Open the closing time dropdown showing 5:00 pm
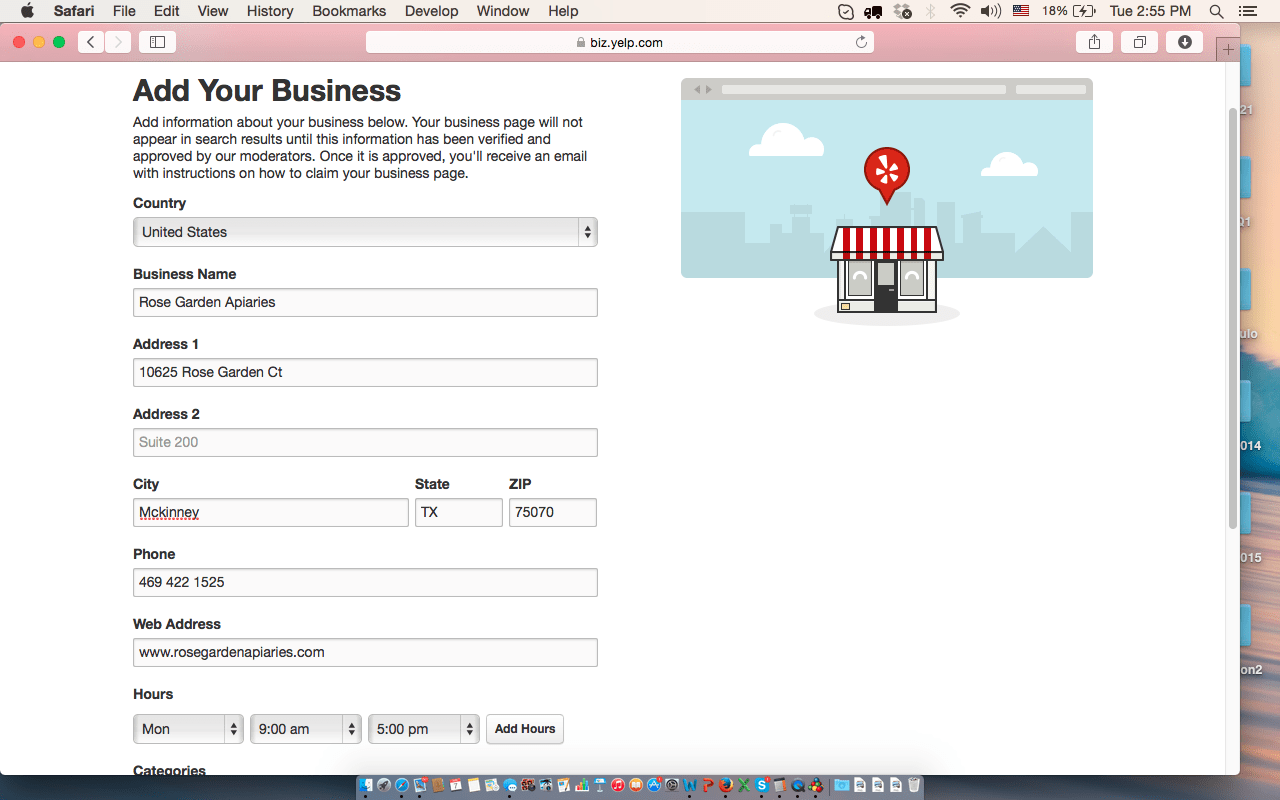1280x800 pixels. 424,729
